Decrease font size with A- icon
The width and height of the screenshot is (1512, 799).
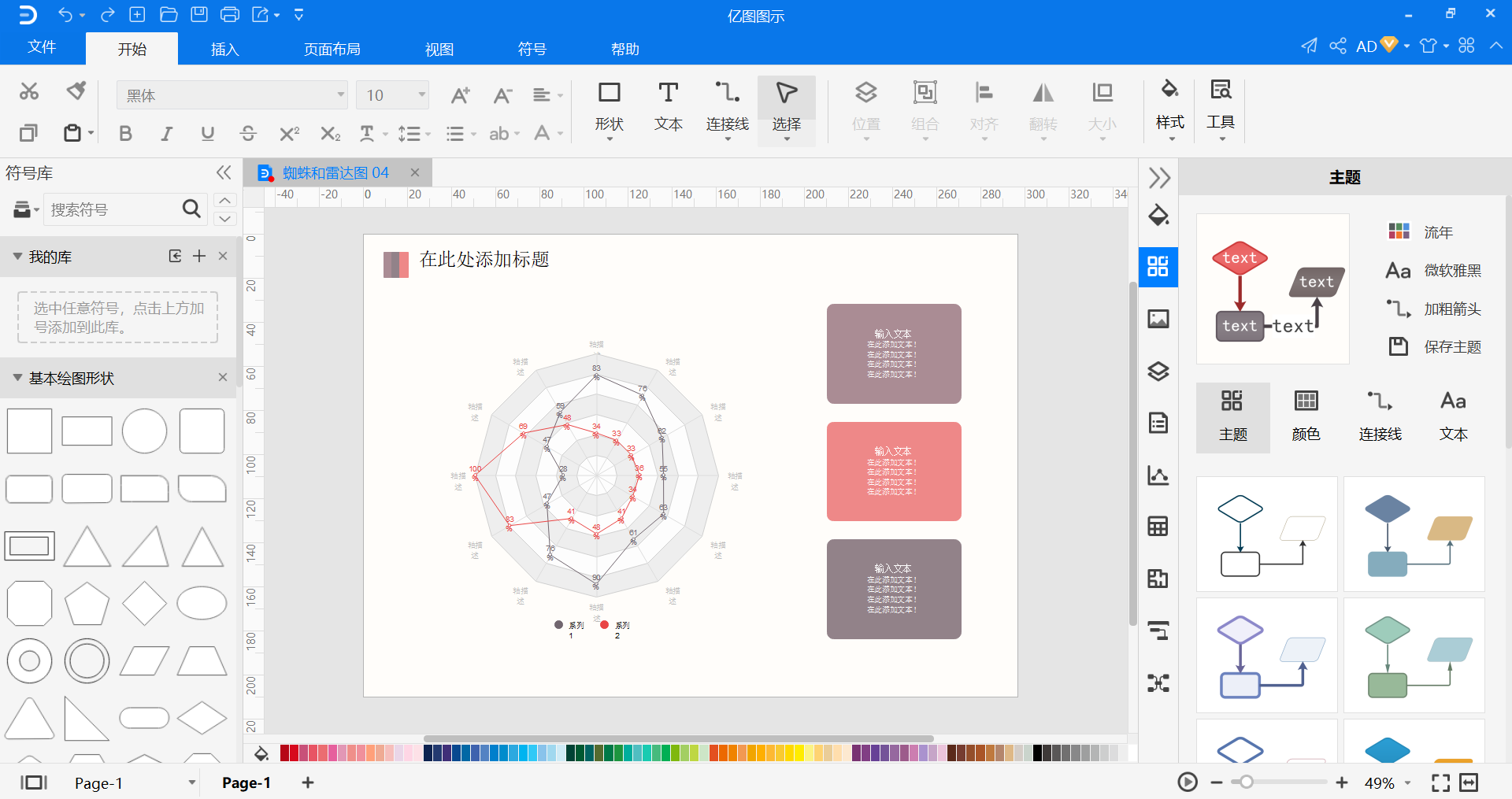(503, 95)
